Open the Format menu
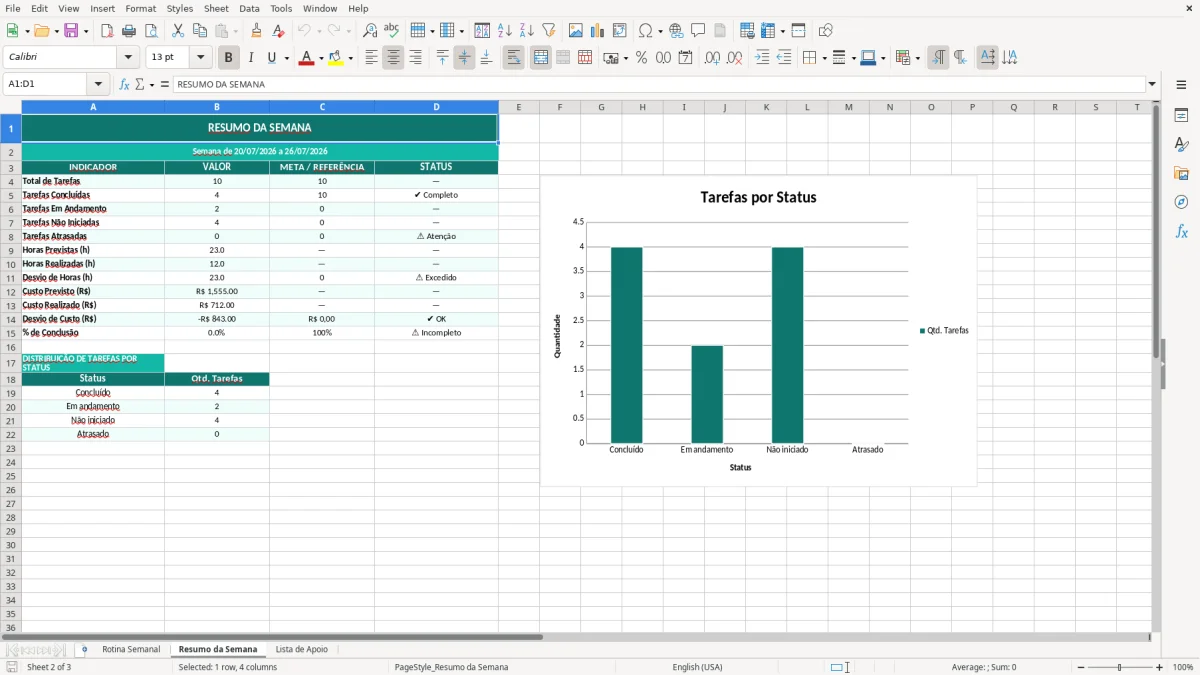This screenshot has height=675, width=1200. 141,8
